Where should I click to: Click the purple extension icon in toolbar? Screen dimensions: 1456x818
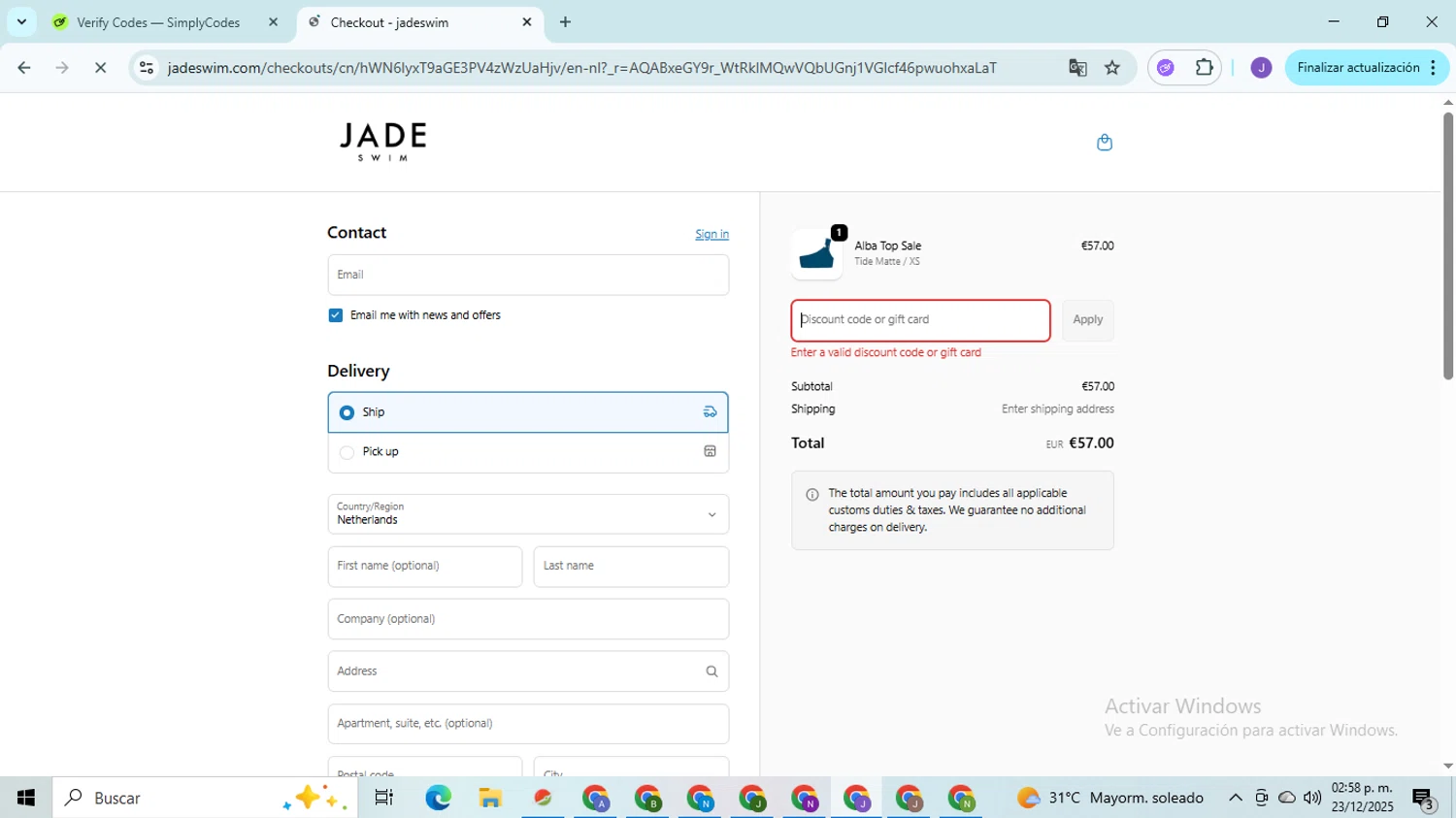(1166, 68)
